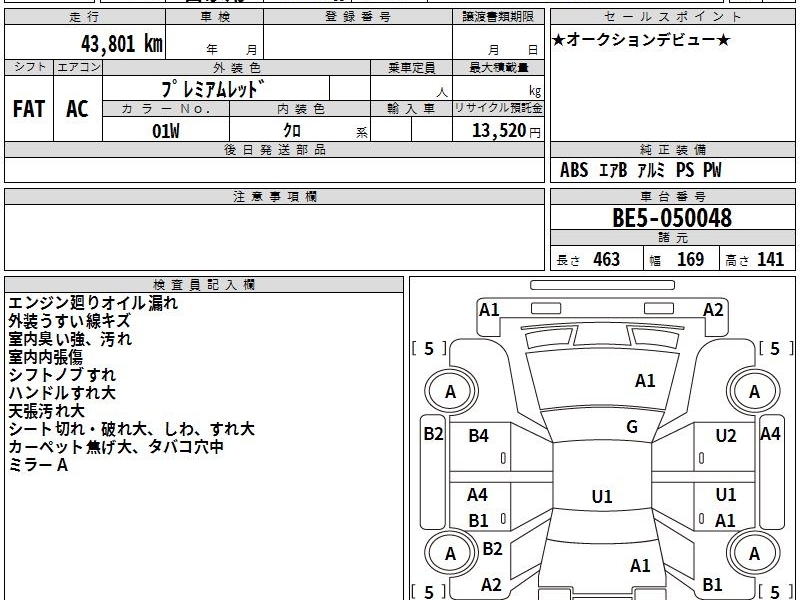Click the 車台番号 header

point(672,196)
